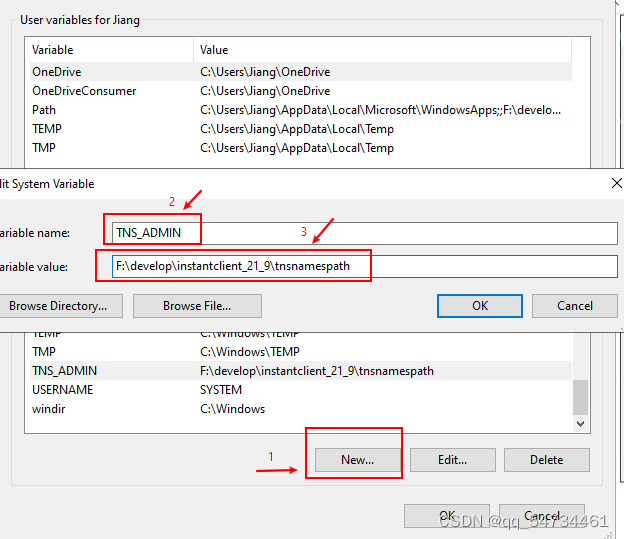
Task: Click the C:\Windows\TEMP value of TMP system variable
Action: click(x=250, y=352)
